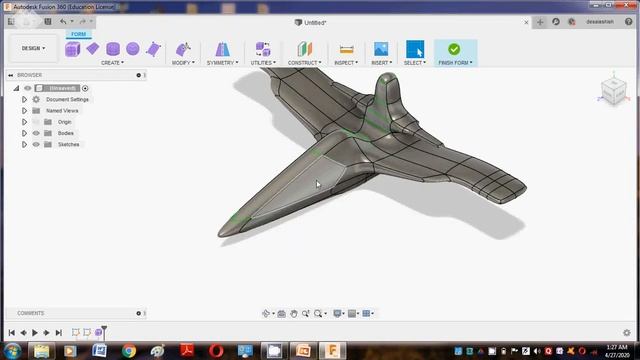The image size is (640, 360).
Task: Click the user account name
Action: (600, 22)
